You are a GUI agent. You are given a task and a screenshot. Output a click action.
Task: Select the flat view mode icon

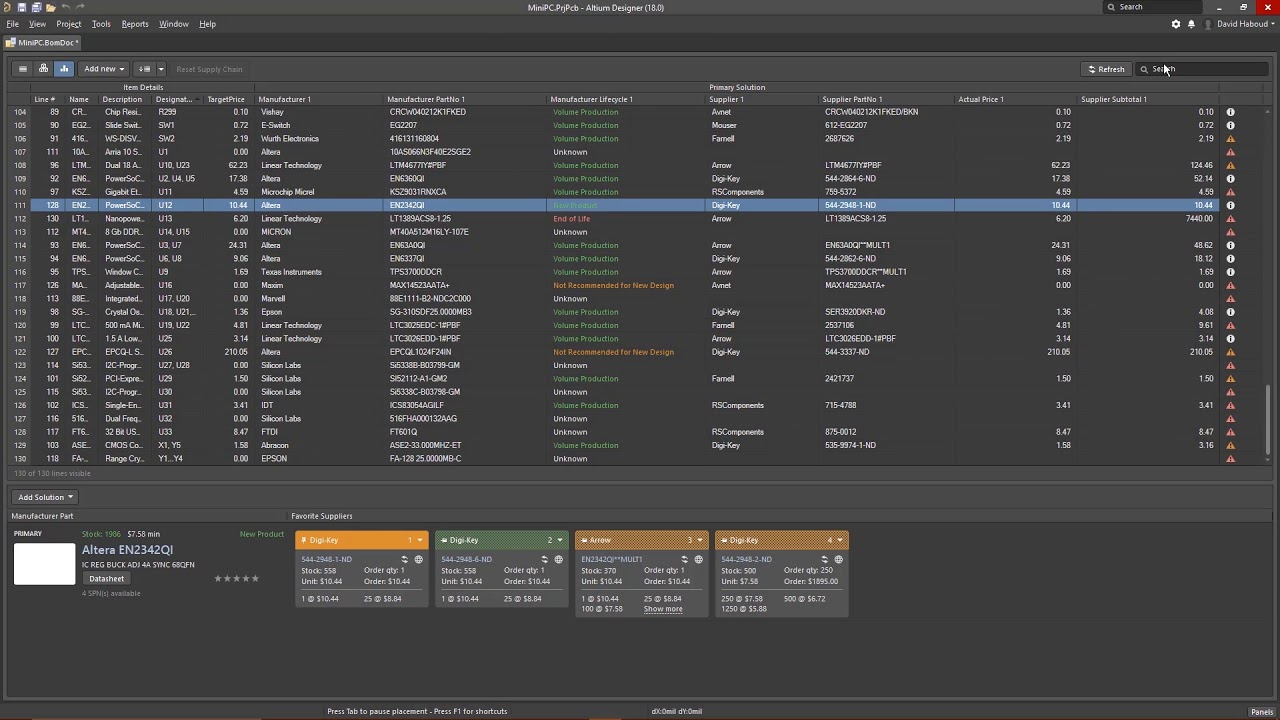point(23,69)
